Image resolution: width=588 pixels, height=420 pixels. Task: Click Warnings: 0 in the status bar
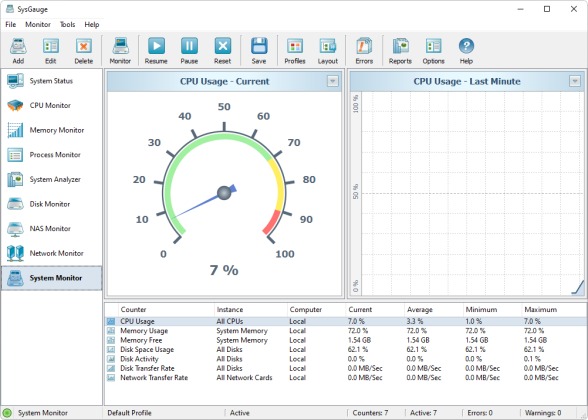[x=543, y=413]
